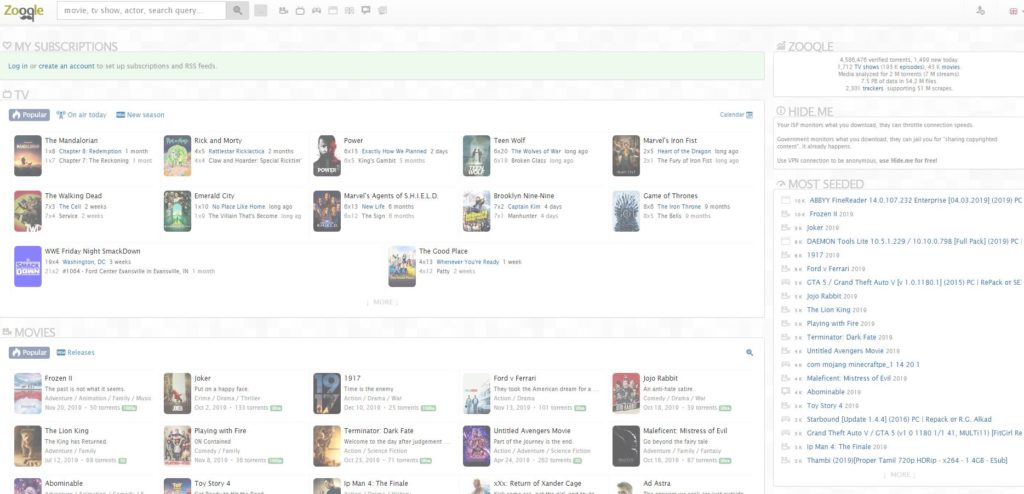Select the TV Popular tab
Screen dimensions: 1024x494
point(29,115)
